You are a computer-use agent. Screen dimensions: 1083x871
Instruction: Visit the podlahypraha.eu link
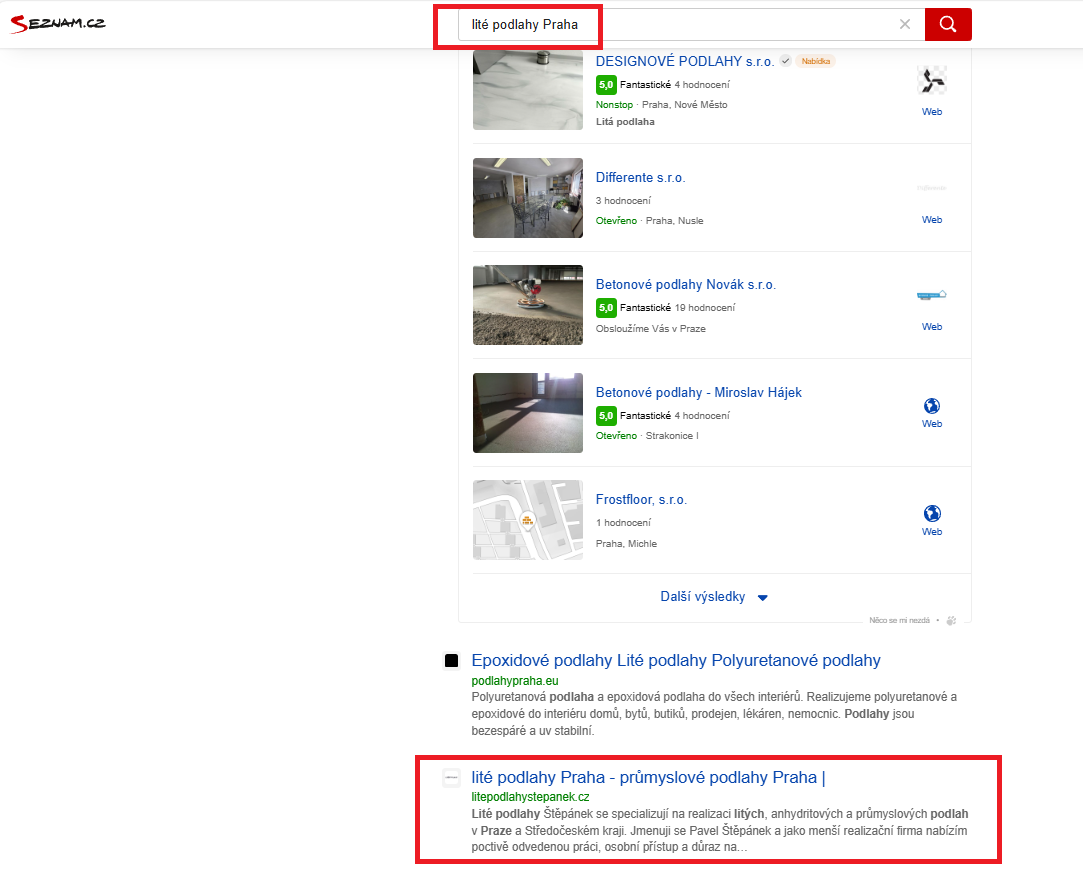(516, 679)
